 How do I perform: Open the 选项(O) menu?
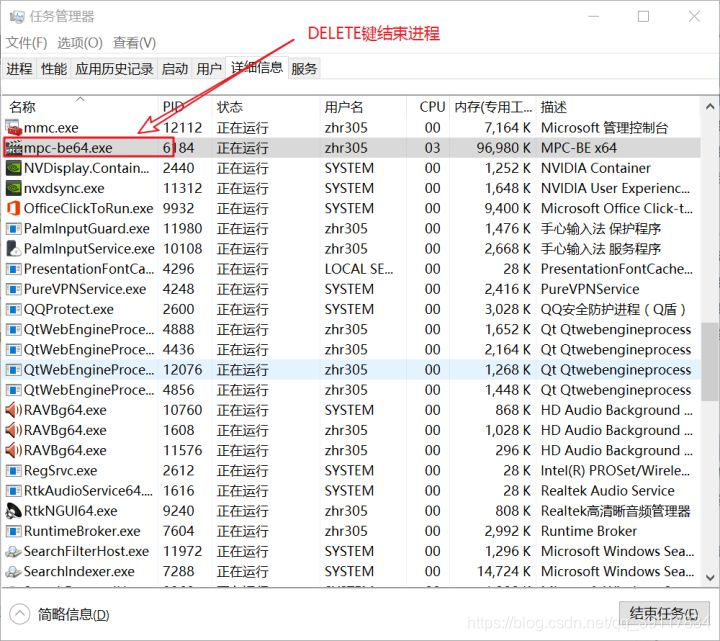80,43
